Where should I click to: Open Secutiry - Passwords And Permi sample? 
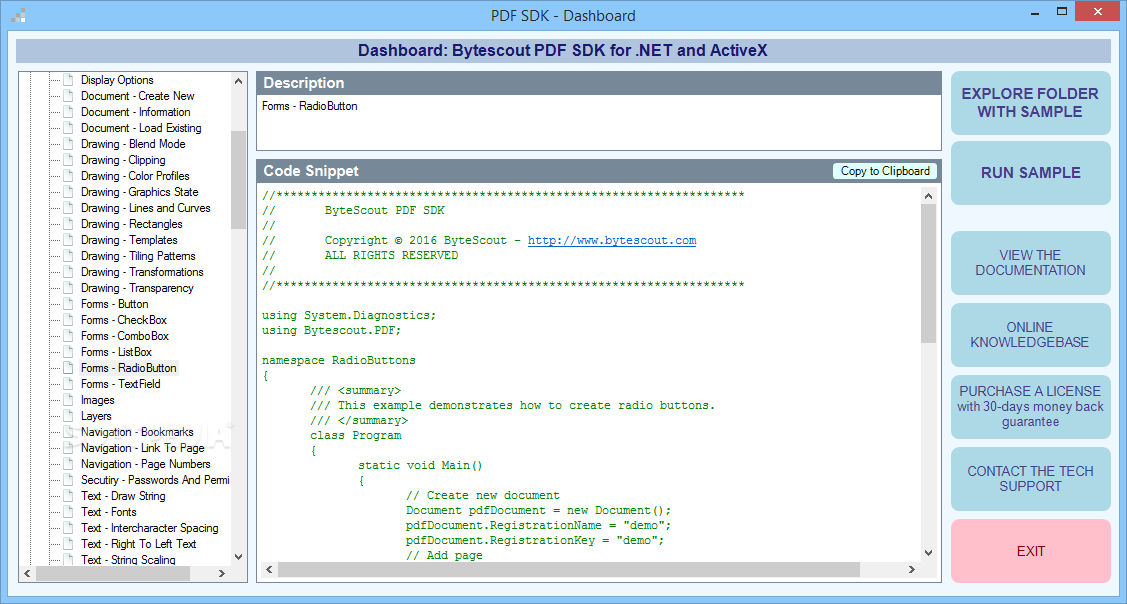tap(155, 480)
